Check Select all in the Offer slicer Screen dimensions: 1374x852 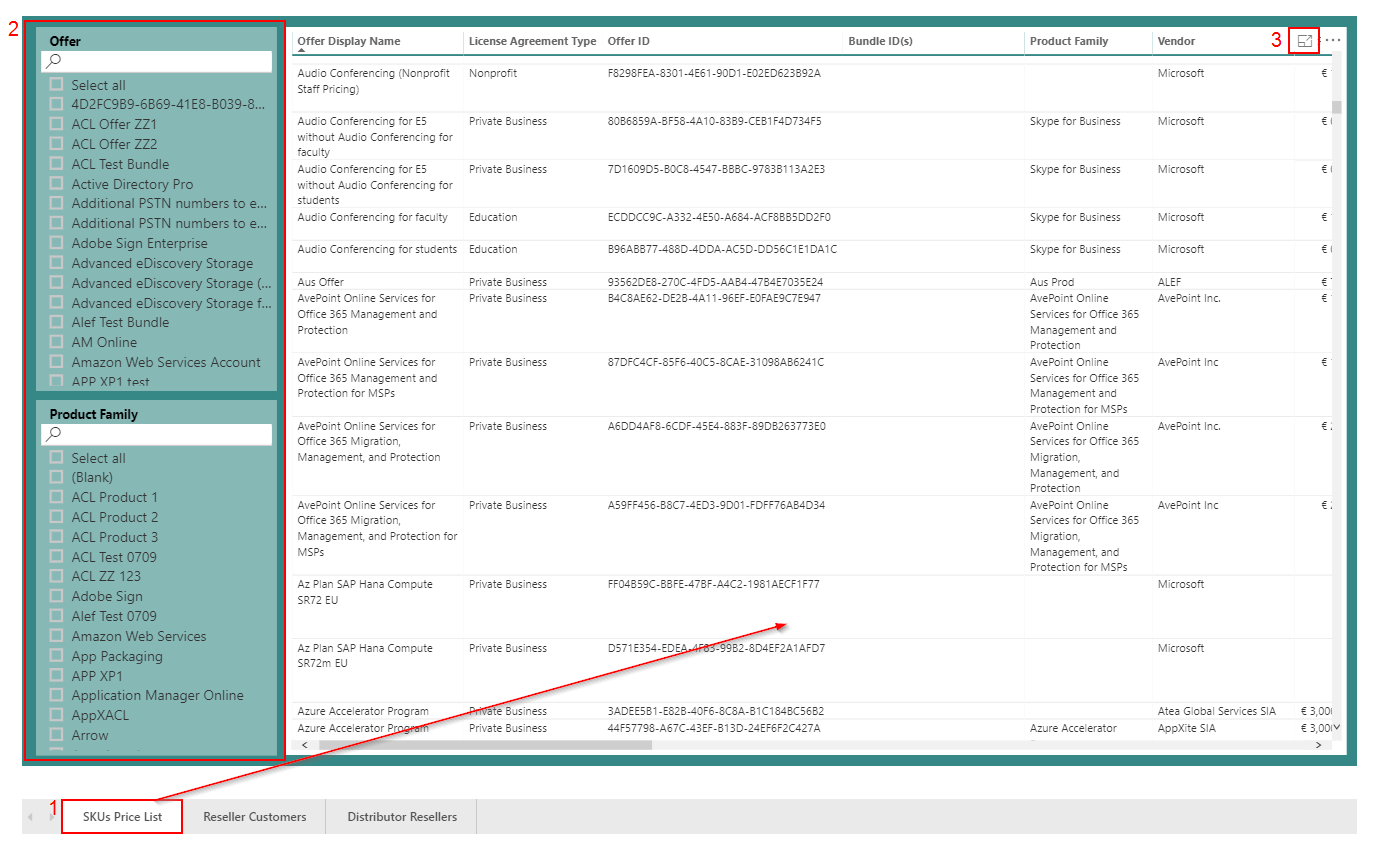coord(56,85)
